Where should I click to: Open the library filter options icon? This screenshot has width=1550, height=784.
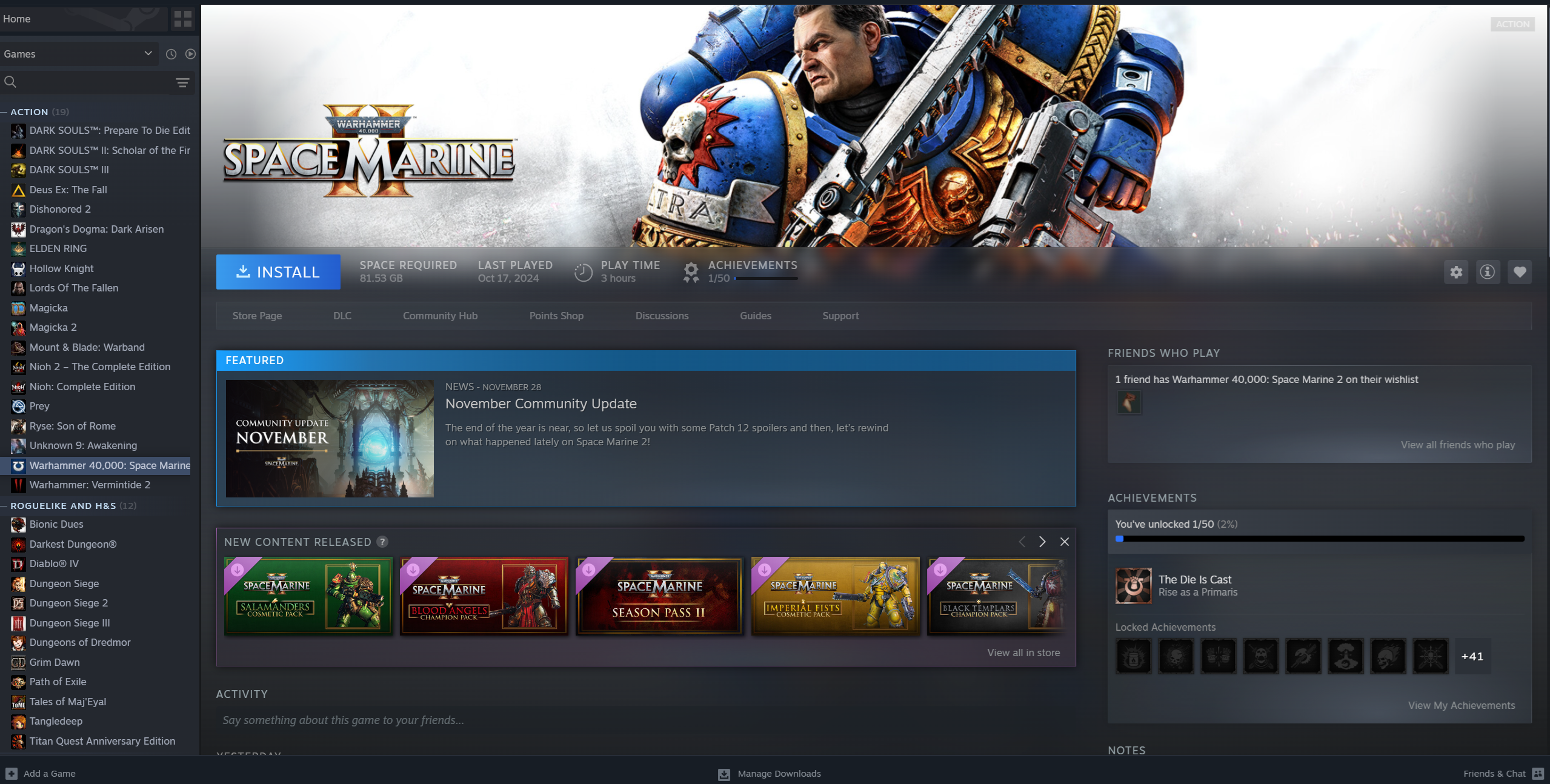(x=182, y=82)
